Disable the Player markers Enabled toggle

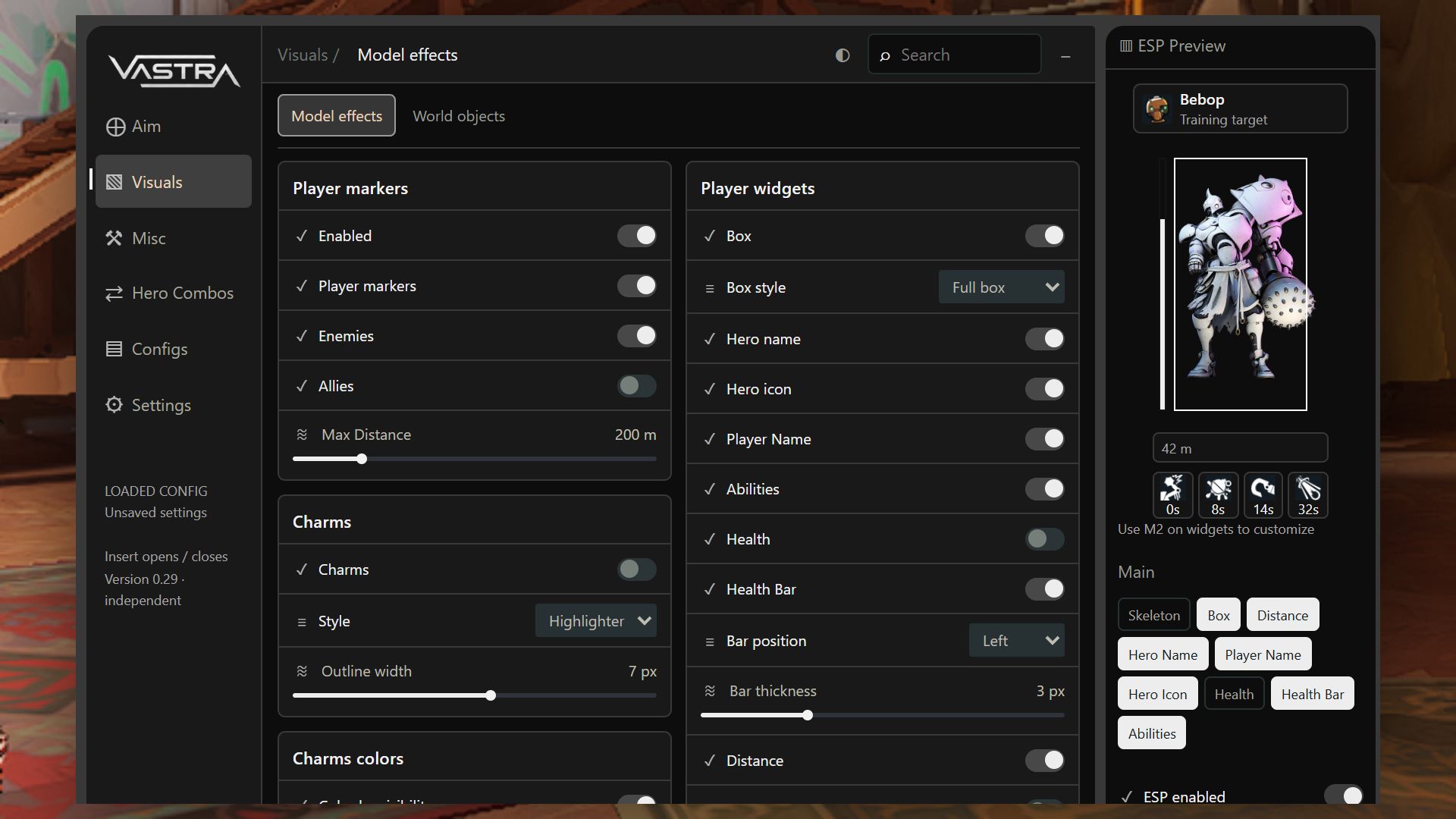point(636,236)
